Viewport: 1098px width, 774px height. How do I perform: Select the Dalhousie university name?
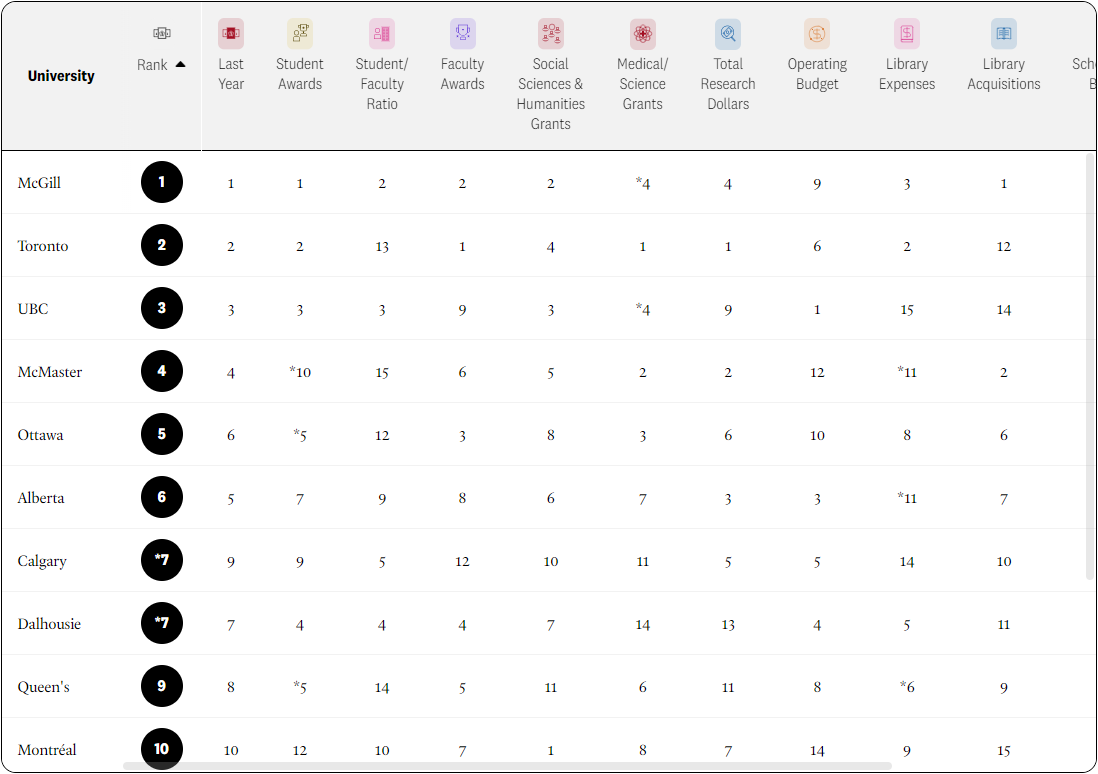coord(49,624)
